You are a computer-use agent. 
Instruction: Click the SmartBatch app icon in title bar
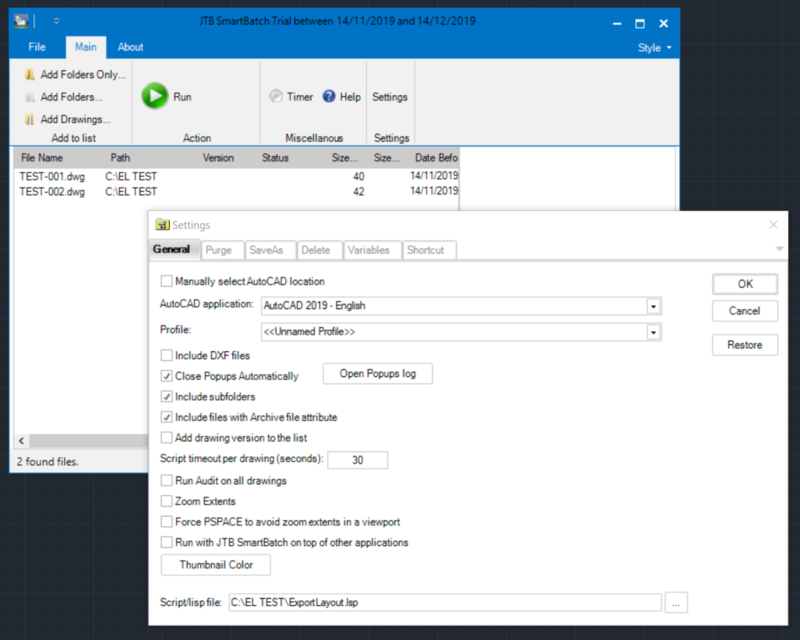(x=22, y=20)
